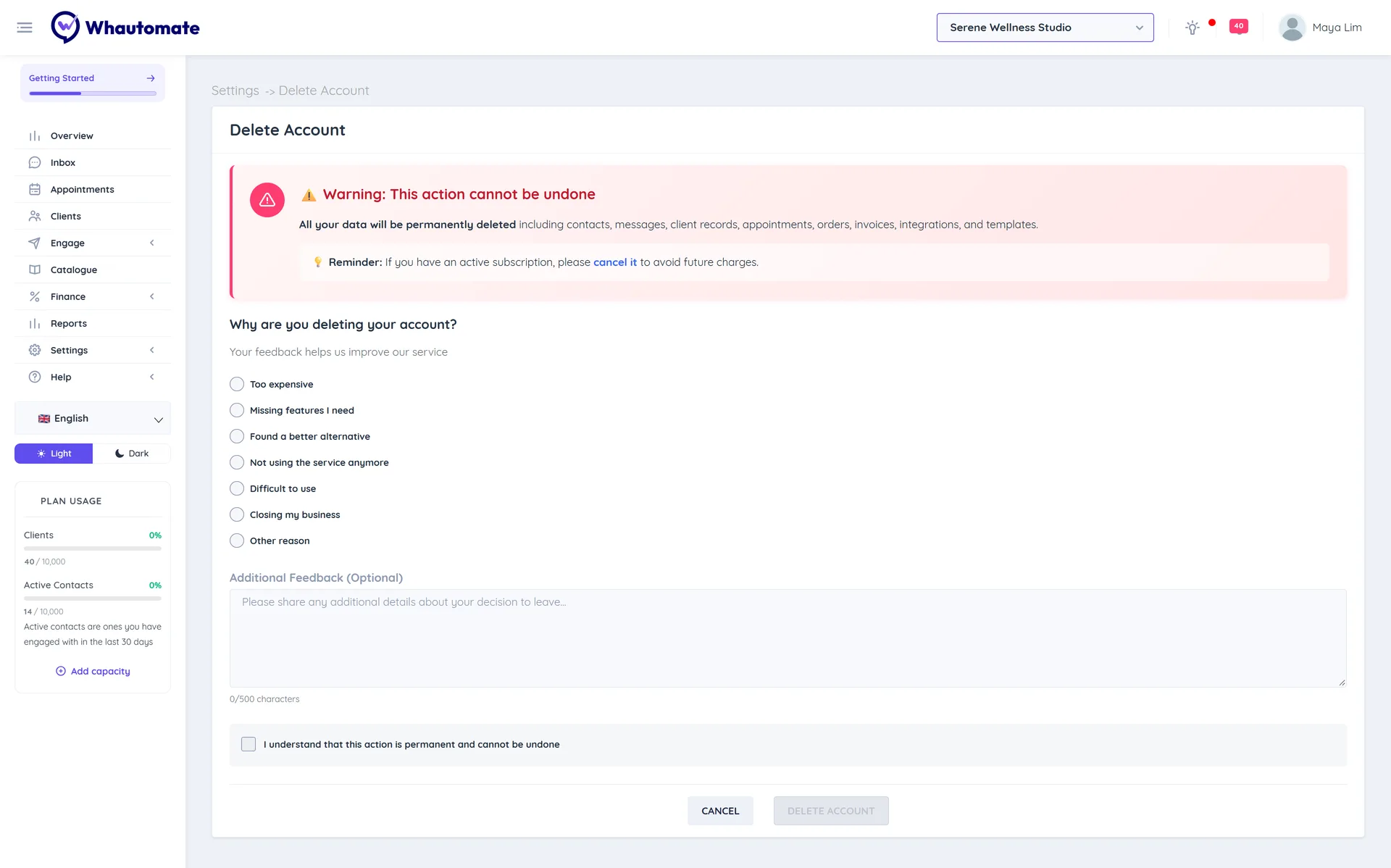Click the Engage paper plane icon
Image resolution: width=1391 pixels, height=868 pixels.
pyautogui.click(x=35, y=243)
